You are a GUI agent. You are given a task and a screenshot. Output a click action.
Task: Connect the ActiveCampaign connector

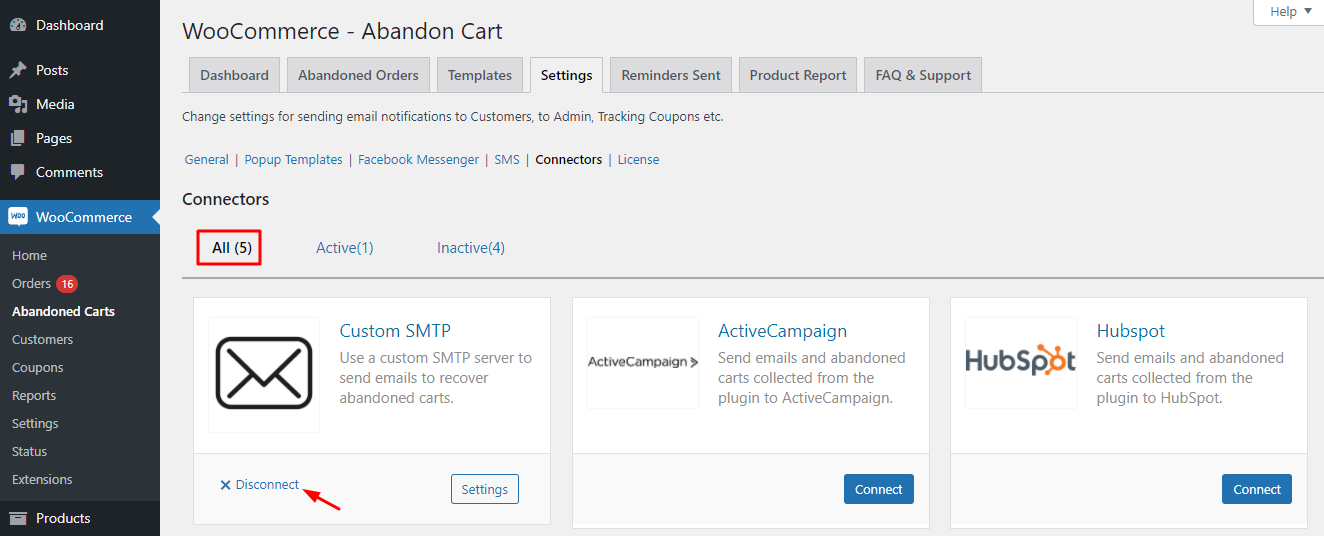coord(879,489)
